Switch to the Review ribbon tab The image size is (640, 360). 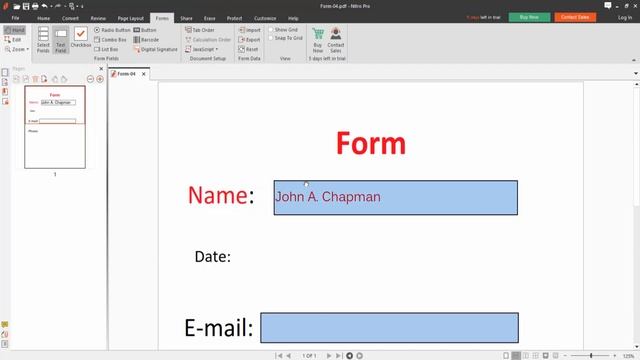coord(98,18)
